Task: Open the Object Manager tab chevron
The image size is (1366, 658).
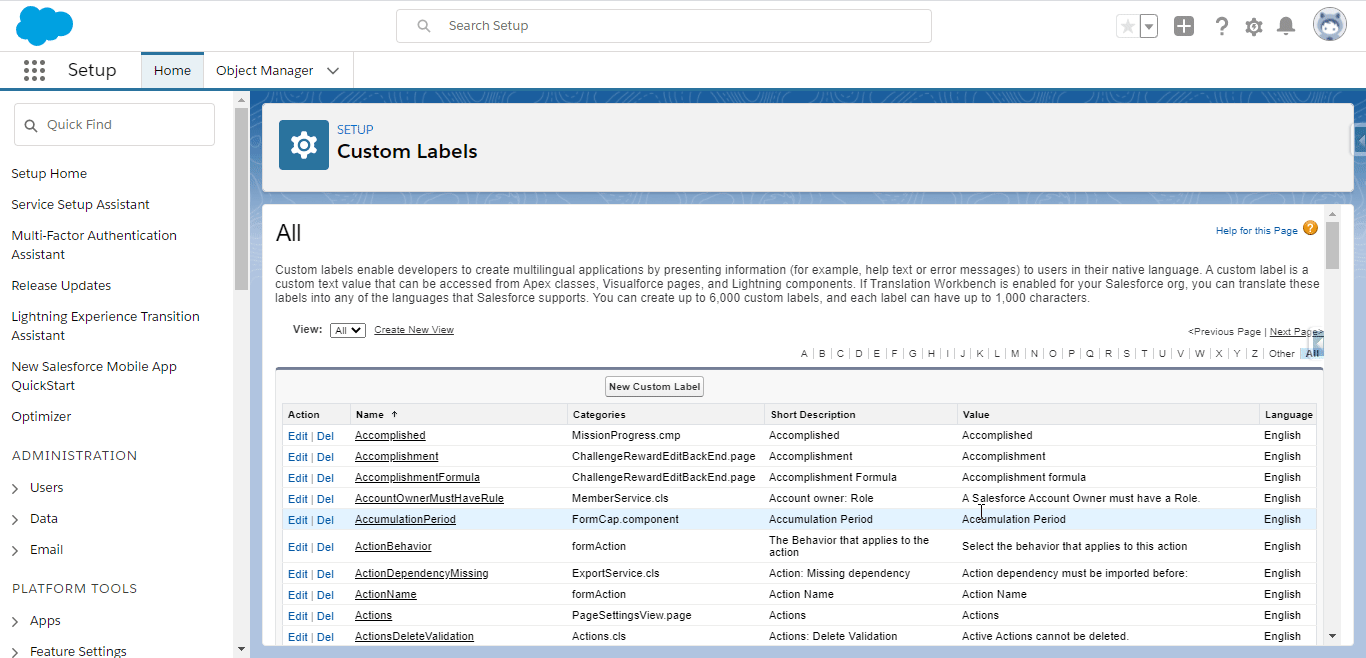Action: 333,71
